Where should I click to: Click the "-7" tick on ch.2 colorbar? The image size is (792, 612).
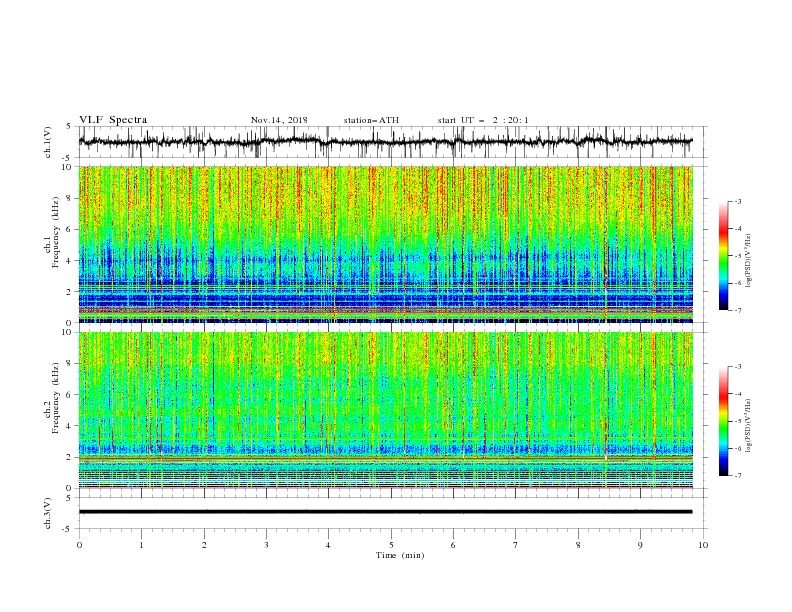[x=737, y=476]
